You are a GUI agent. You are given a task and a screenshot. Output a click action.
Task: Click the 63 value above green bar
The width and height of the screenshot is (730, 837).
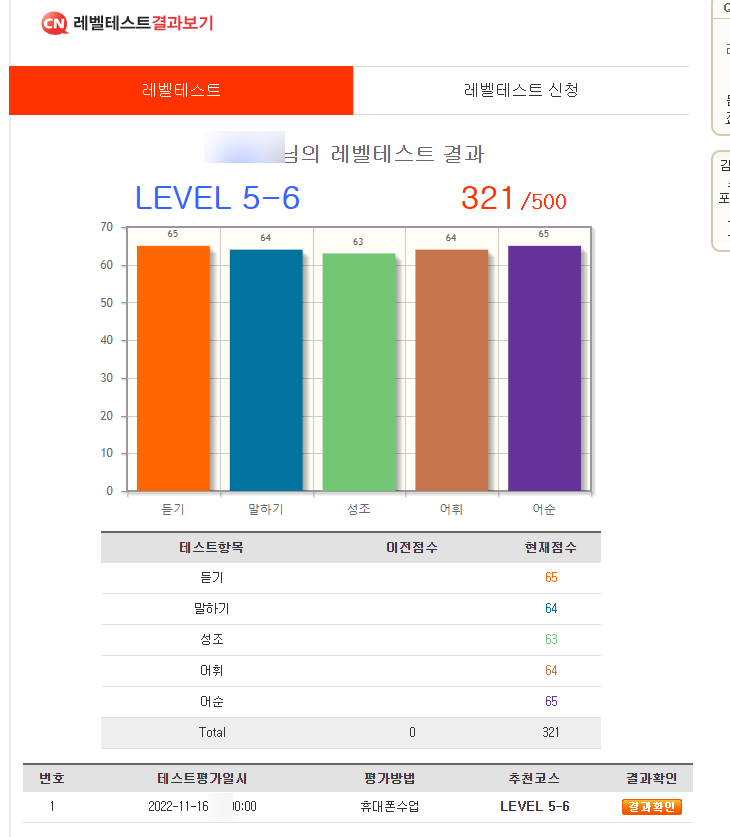[x=358, y=242]
